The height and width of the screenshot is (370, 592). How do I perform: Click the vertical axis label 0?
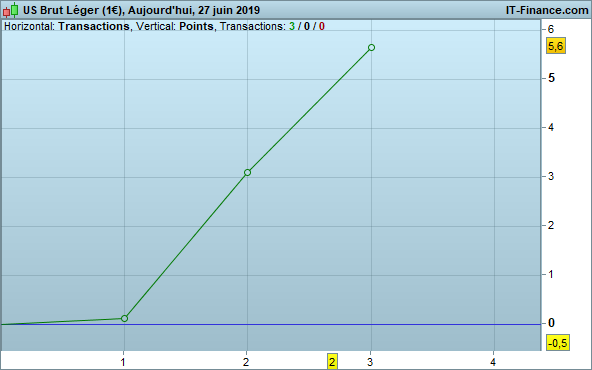[x=551, y=323]
